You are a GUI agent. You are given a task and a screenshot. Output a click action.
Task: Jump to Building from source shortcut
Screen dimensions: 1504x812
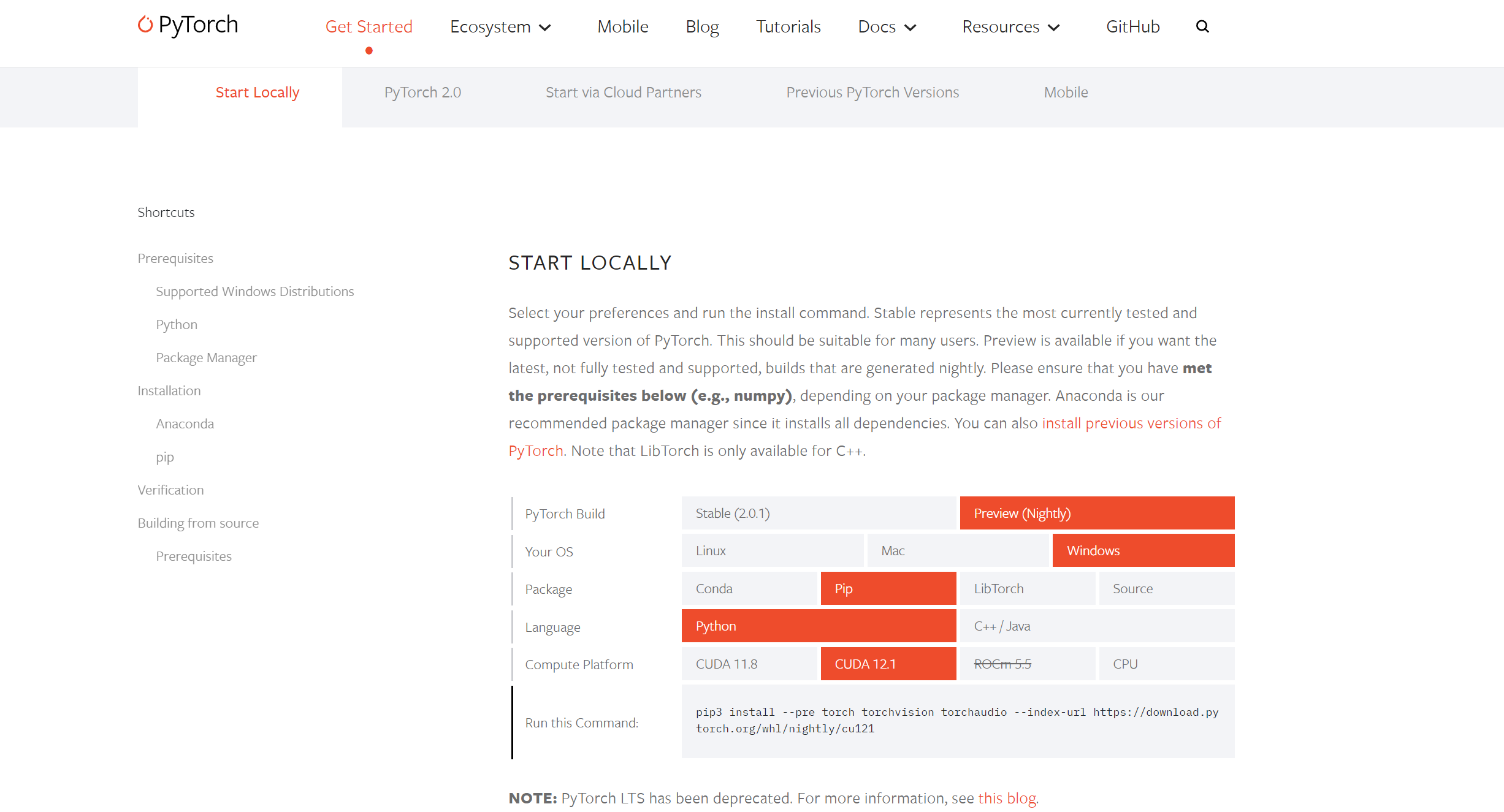pyautogui.click(x=198, y=523)
